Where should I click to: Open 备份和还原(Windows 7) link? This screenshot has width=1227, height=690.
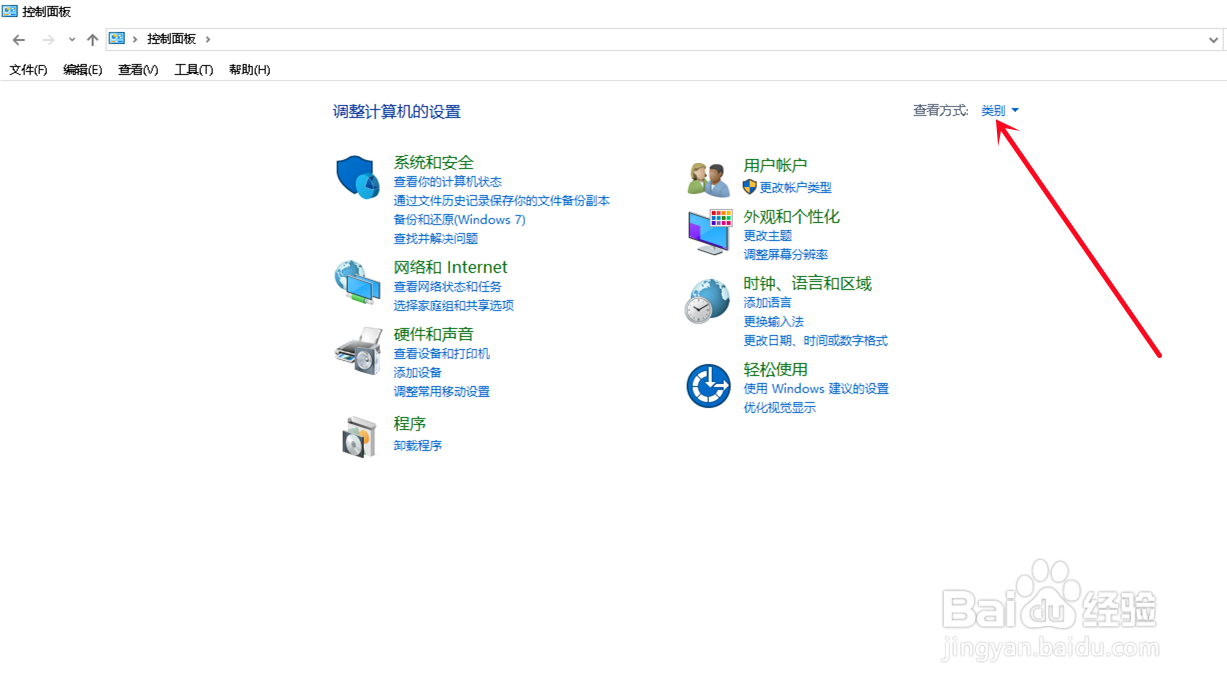click(460, 220)
